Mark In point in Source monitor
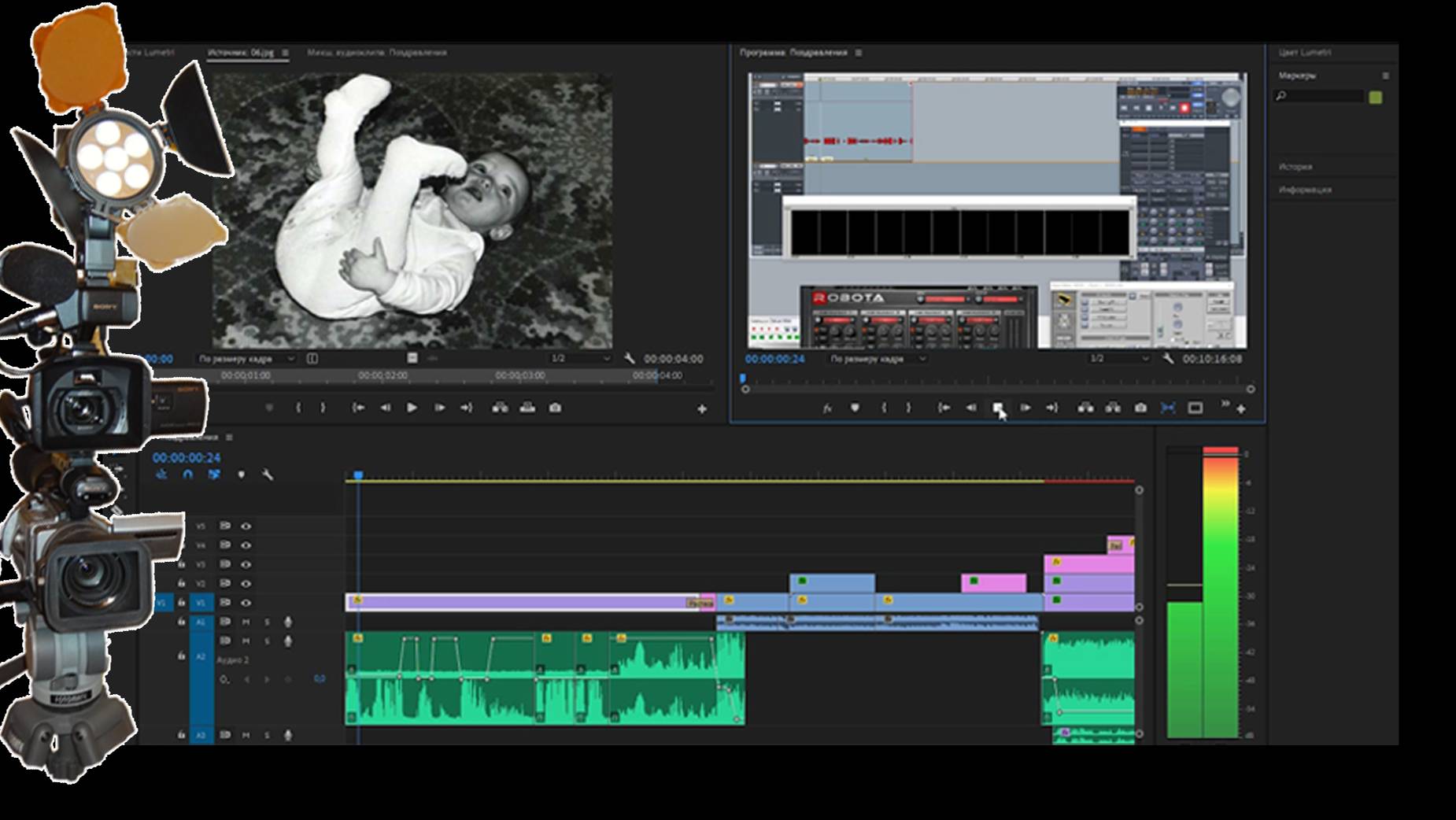Screen dimensions: 1456x820 pyautogui.click(x=298, y=408)
